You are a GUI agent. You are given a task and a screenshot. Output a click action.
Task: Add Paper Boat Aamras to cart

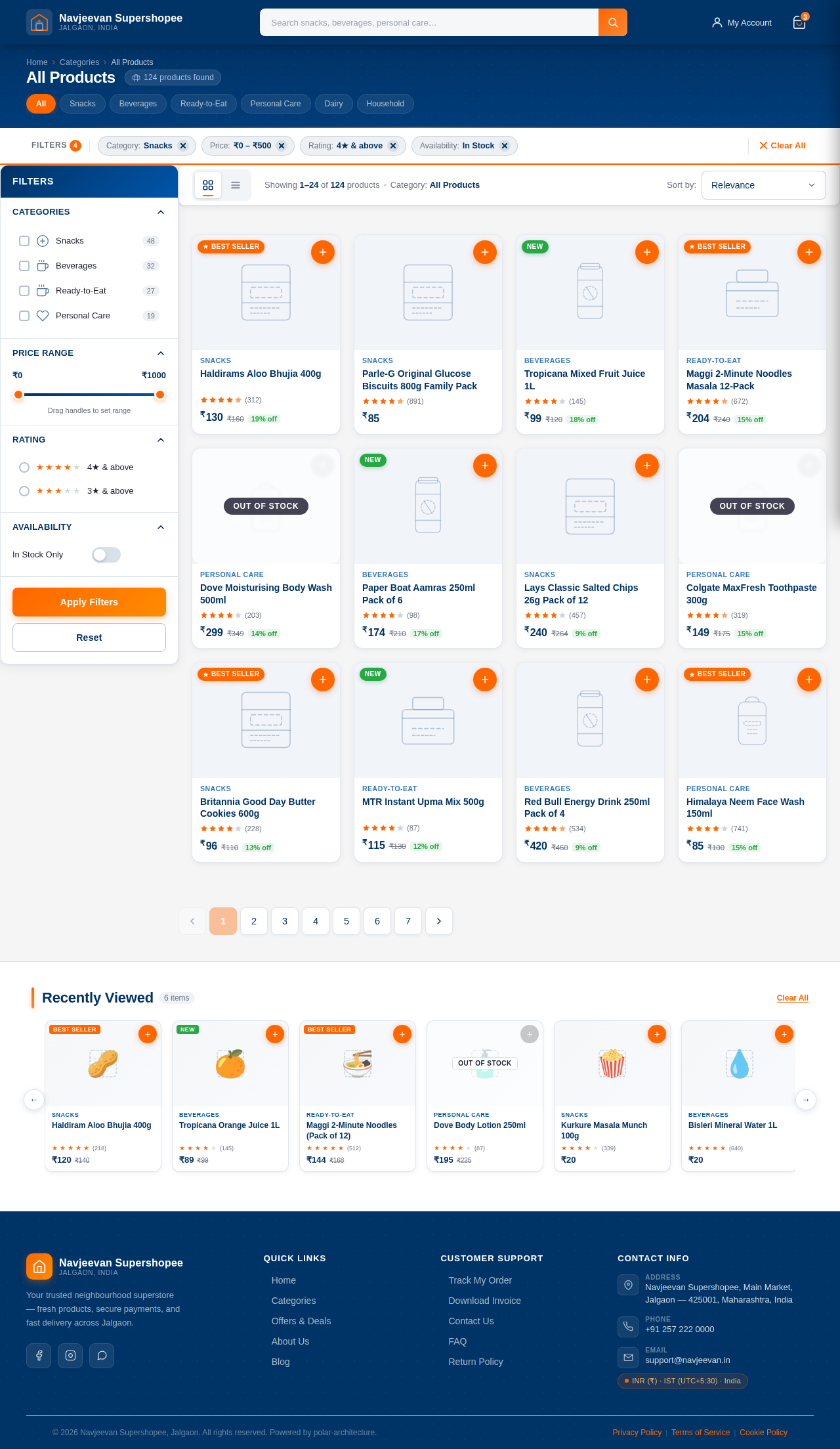[x=485, y=465]
